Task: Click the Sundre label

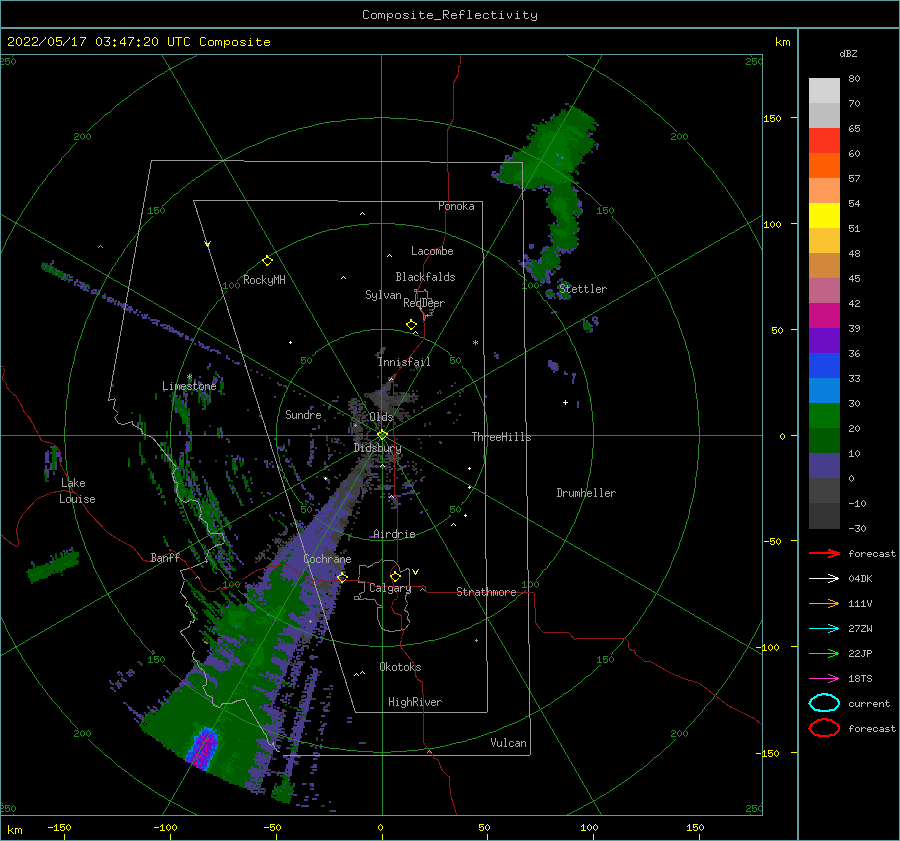Action: 303,414
